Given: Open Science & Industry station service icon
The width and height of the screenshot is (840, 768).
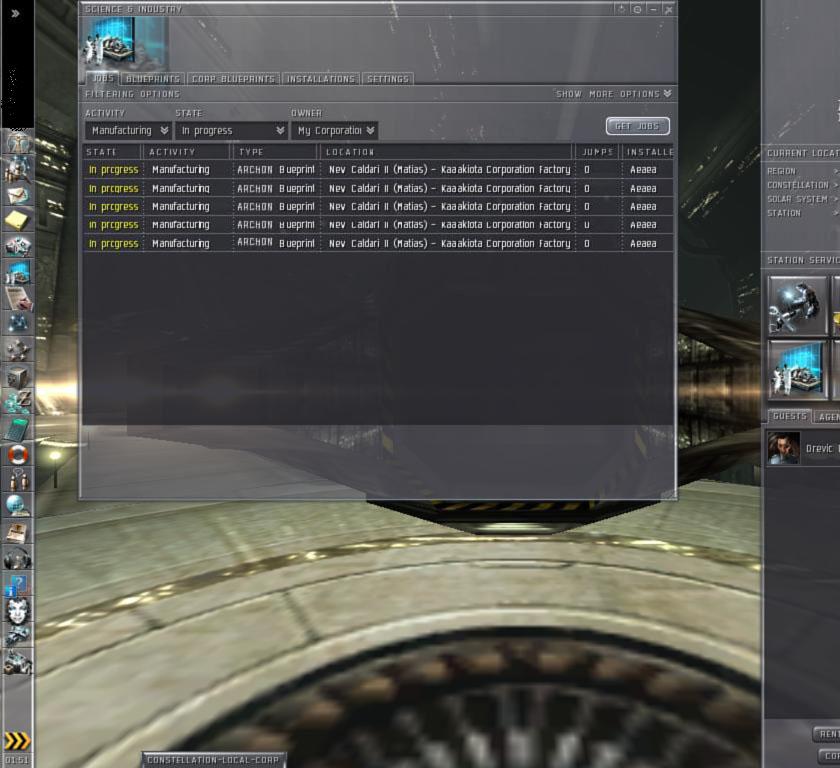Looking at the screenshot, I should coord(798,371).
